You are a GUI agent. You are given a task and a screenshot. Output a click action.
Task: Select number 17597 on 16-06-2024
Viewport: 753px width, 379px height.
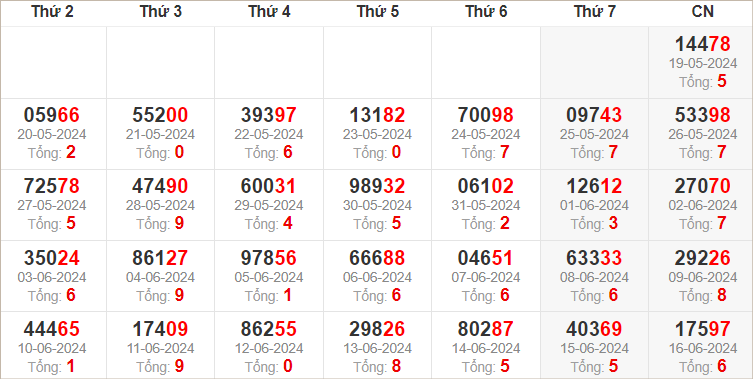(x=703, y=329)
